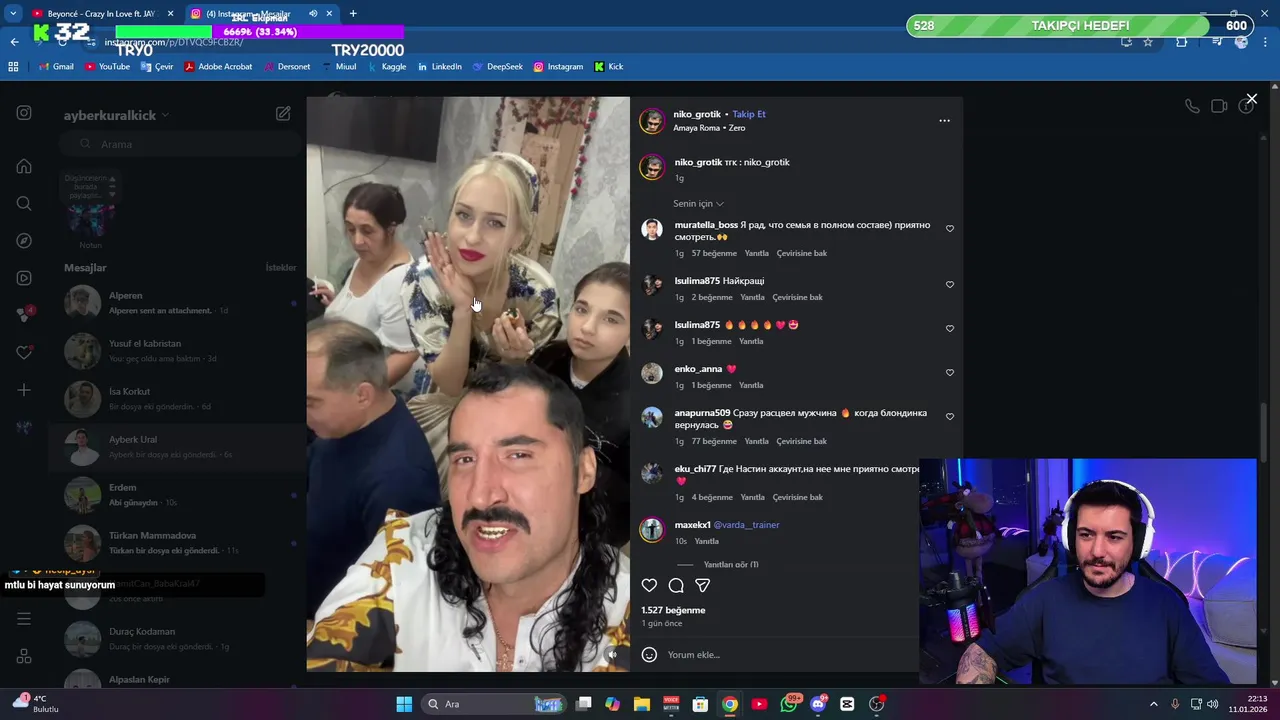The image size is (1280, 720).
Task: Reply to muratella_boss comment via Yanıtla
Action: (x=756, y=253)
